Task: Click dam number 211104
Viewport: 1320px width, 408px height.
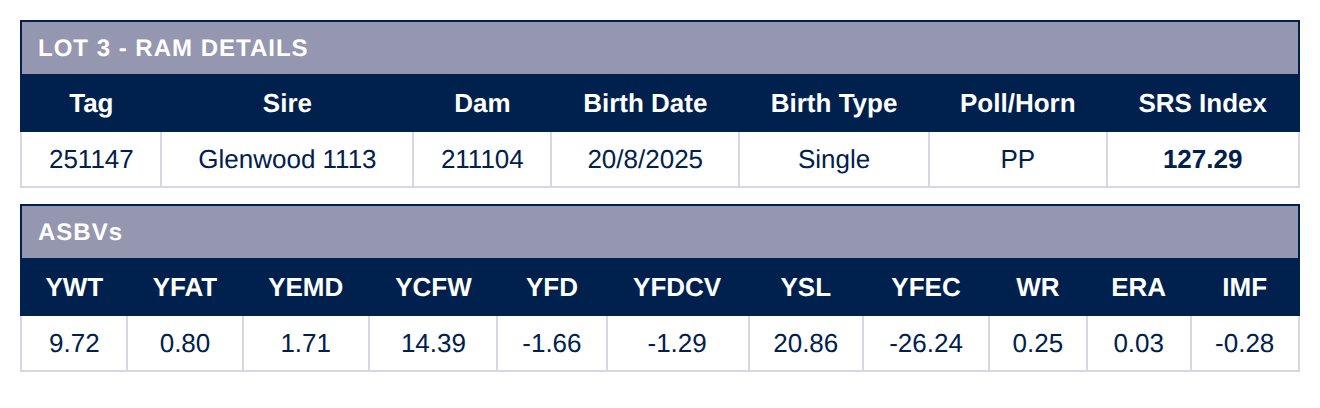Action: click(x=482, y=159)
